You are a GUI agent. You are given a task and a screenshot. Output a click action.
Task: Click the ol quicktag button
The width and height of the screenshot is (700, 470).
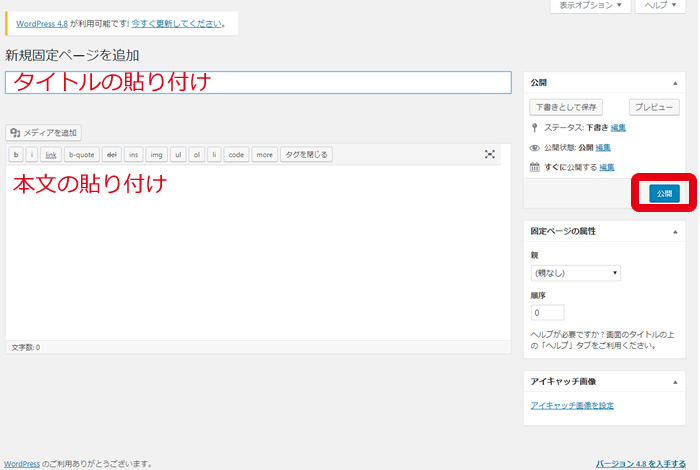(x=197, y=154)
